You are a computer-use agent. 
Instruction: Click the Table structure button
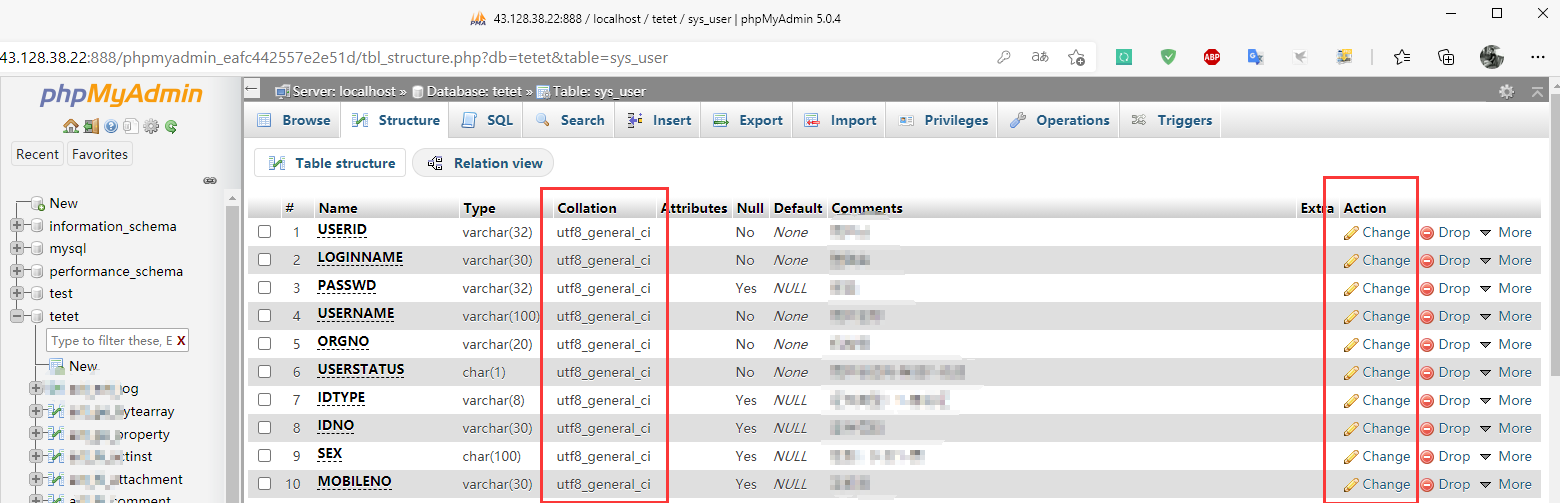click(x=330, y=163)
